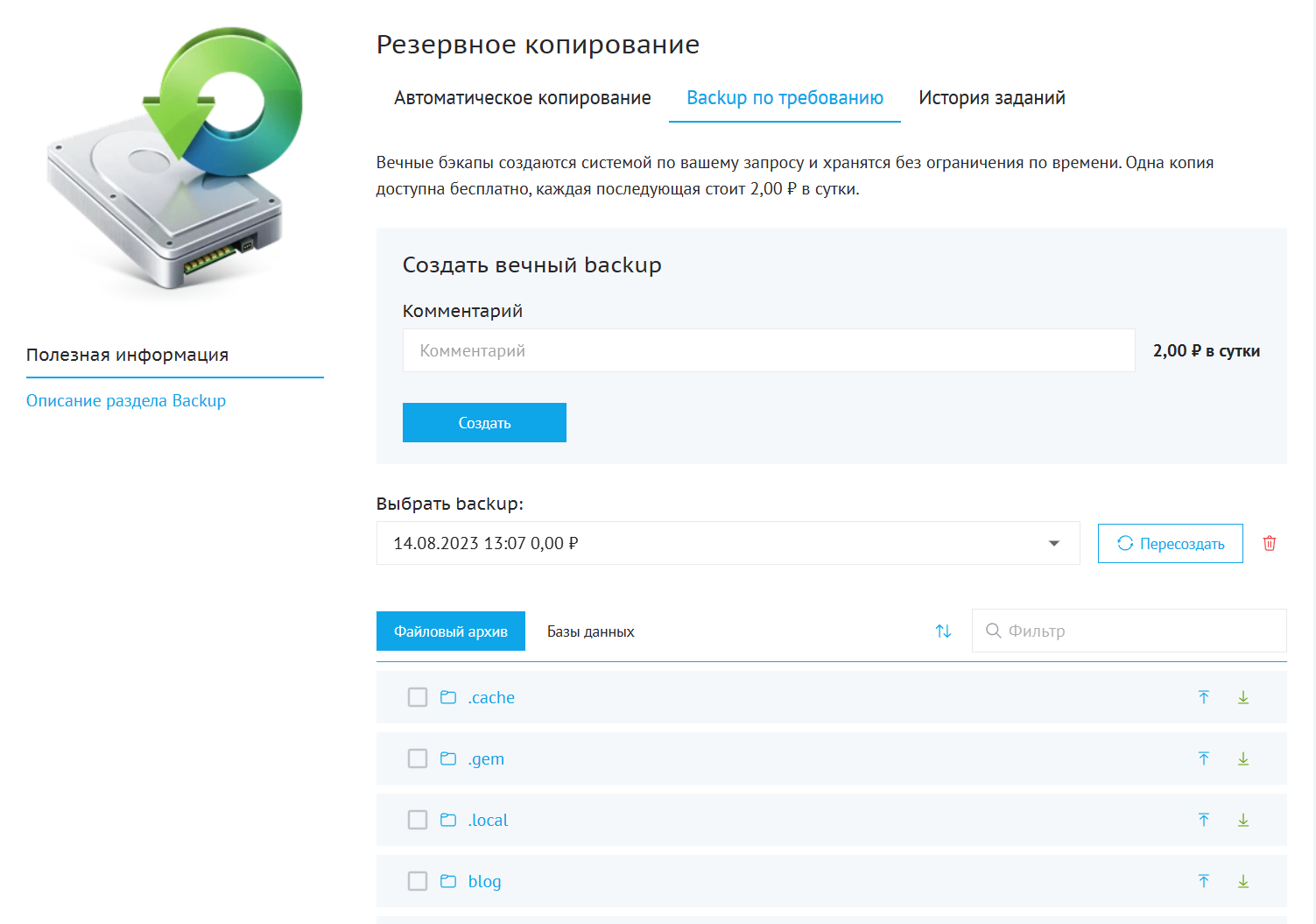This screenshot has height=924, width=1316.
Task: Click the Пересоздать button
Action: (x=1170, y=543)
